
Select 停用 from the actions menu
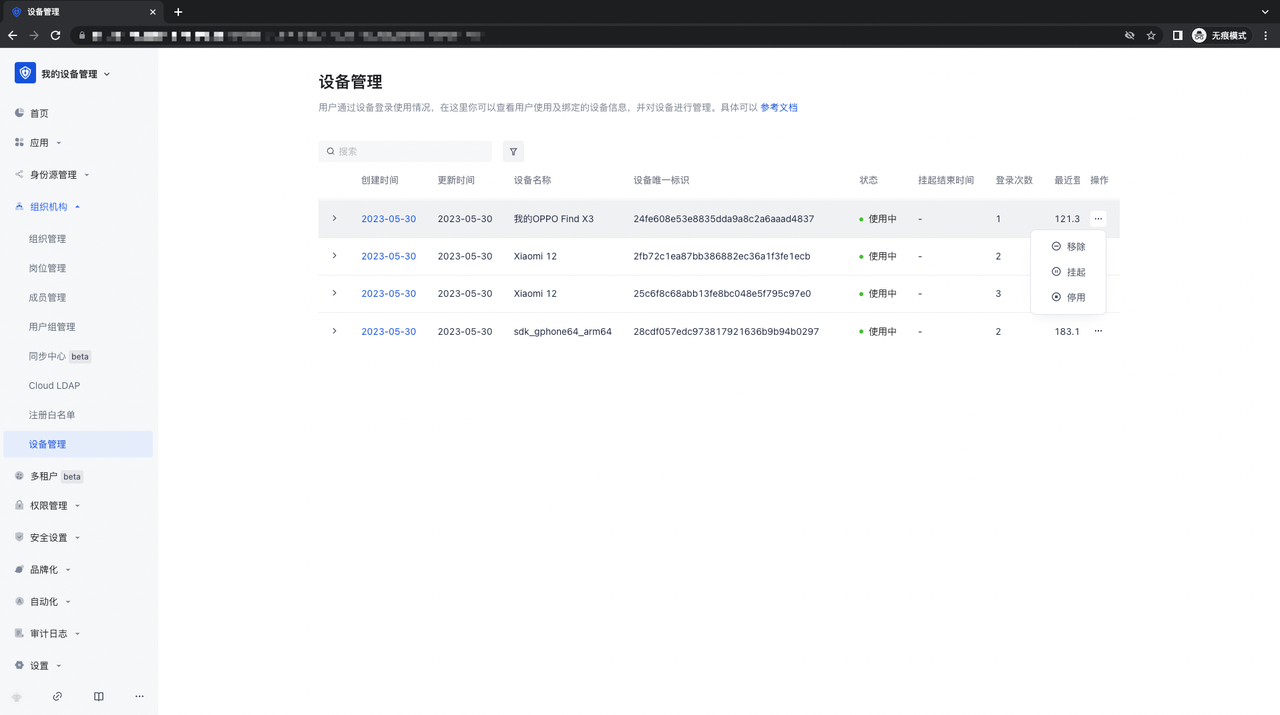point(1069,297)
